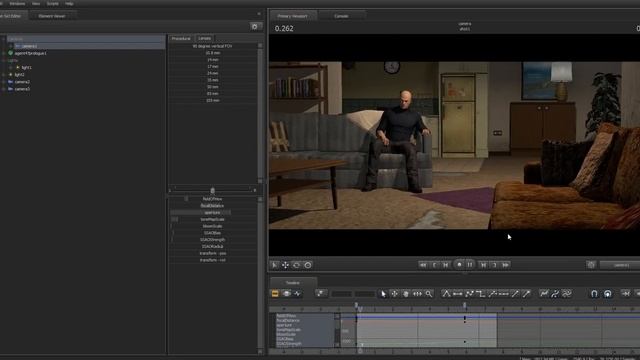
Task: Set the peak tangent type icon
Action: click(446, 293)
